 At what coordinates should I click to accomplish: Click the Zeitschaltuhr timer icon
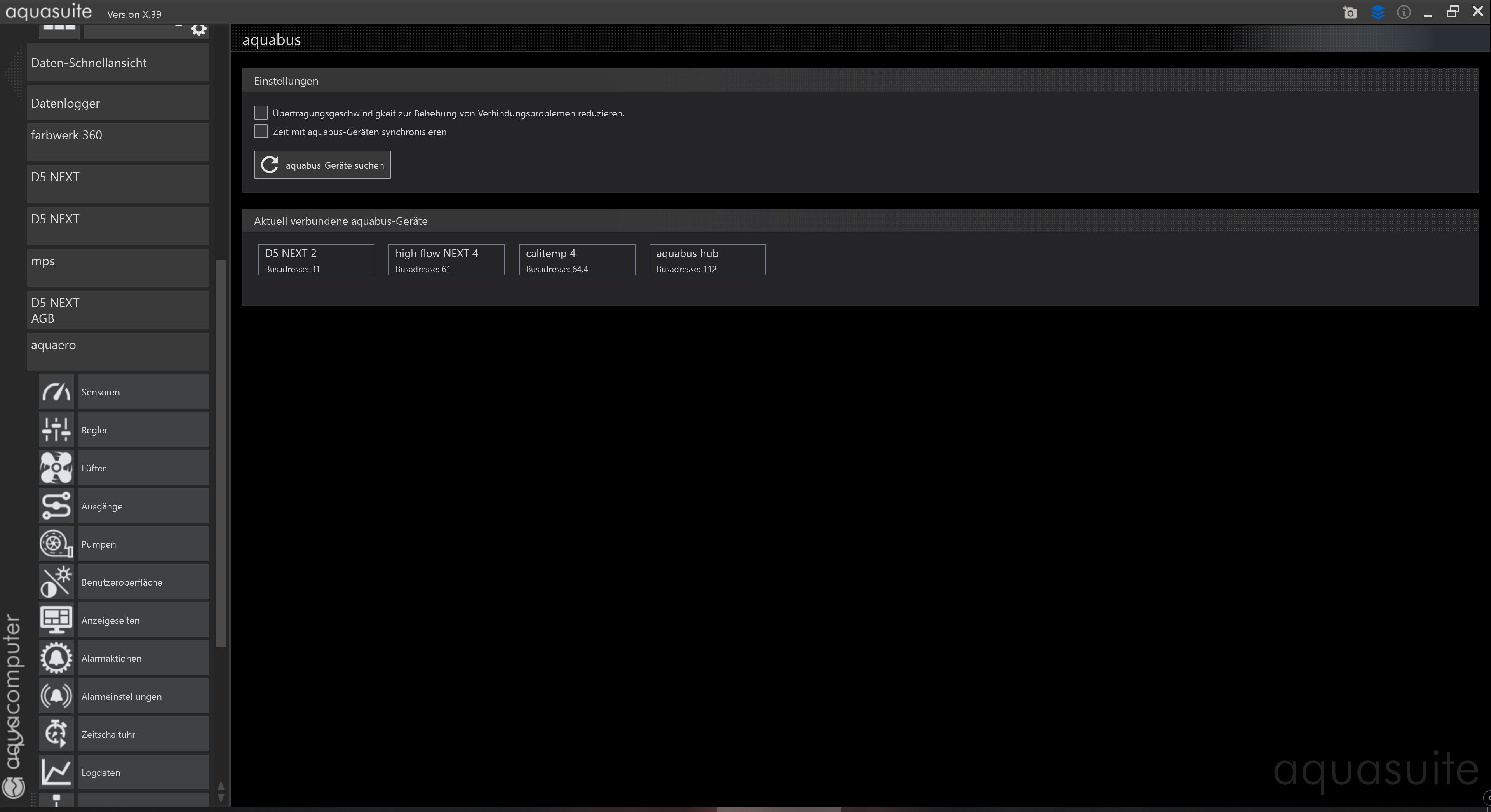point(56,734)
